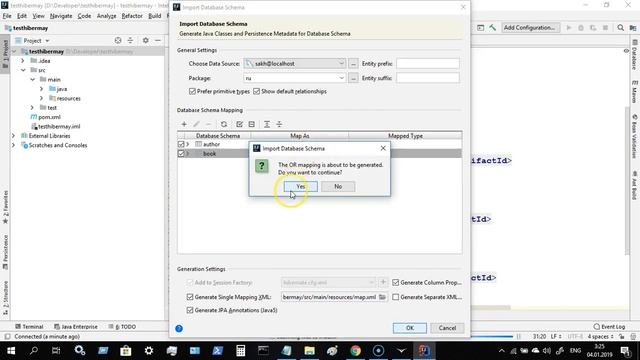Select pom.xml in project tree
The image size is (640, 360).
[x=46, y=117]
